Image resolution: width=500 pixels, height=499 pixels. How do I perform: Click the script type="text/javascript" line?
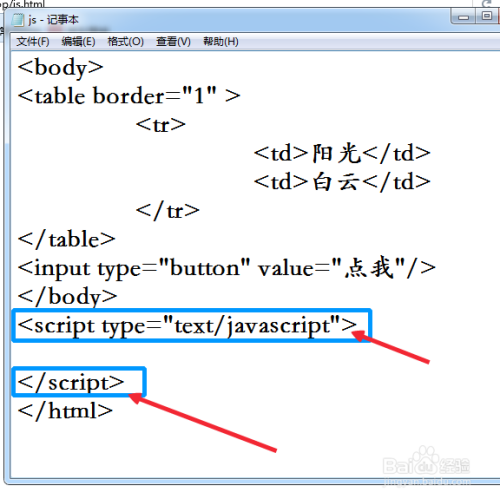(x=187, y=326)
